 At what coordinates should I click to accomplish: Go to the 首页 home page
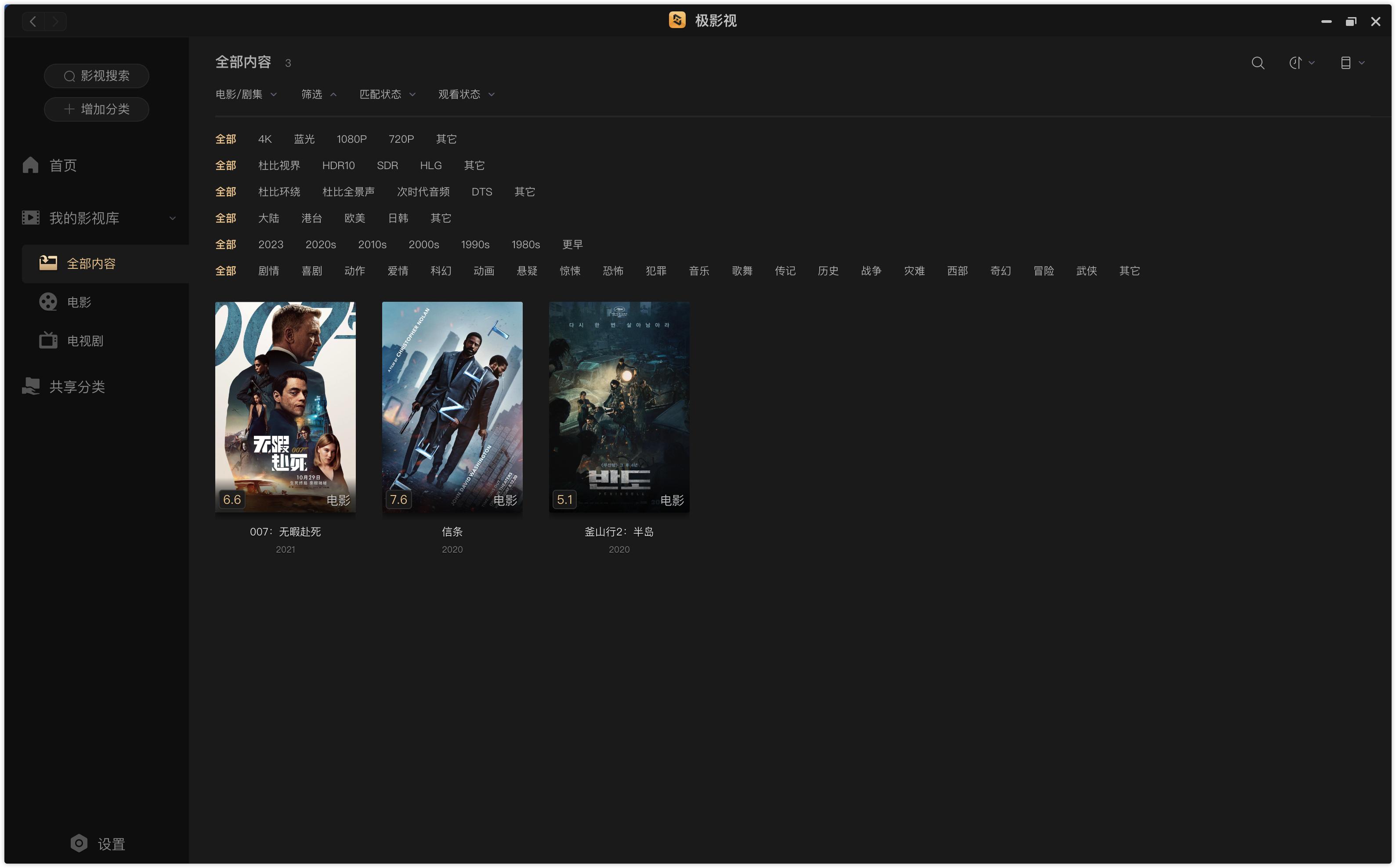pyautogui.click(x=62, y=165)
